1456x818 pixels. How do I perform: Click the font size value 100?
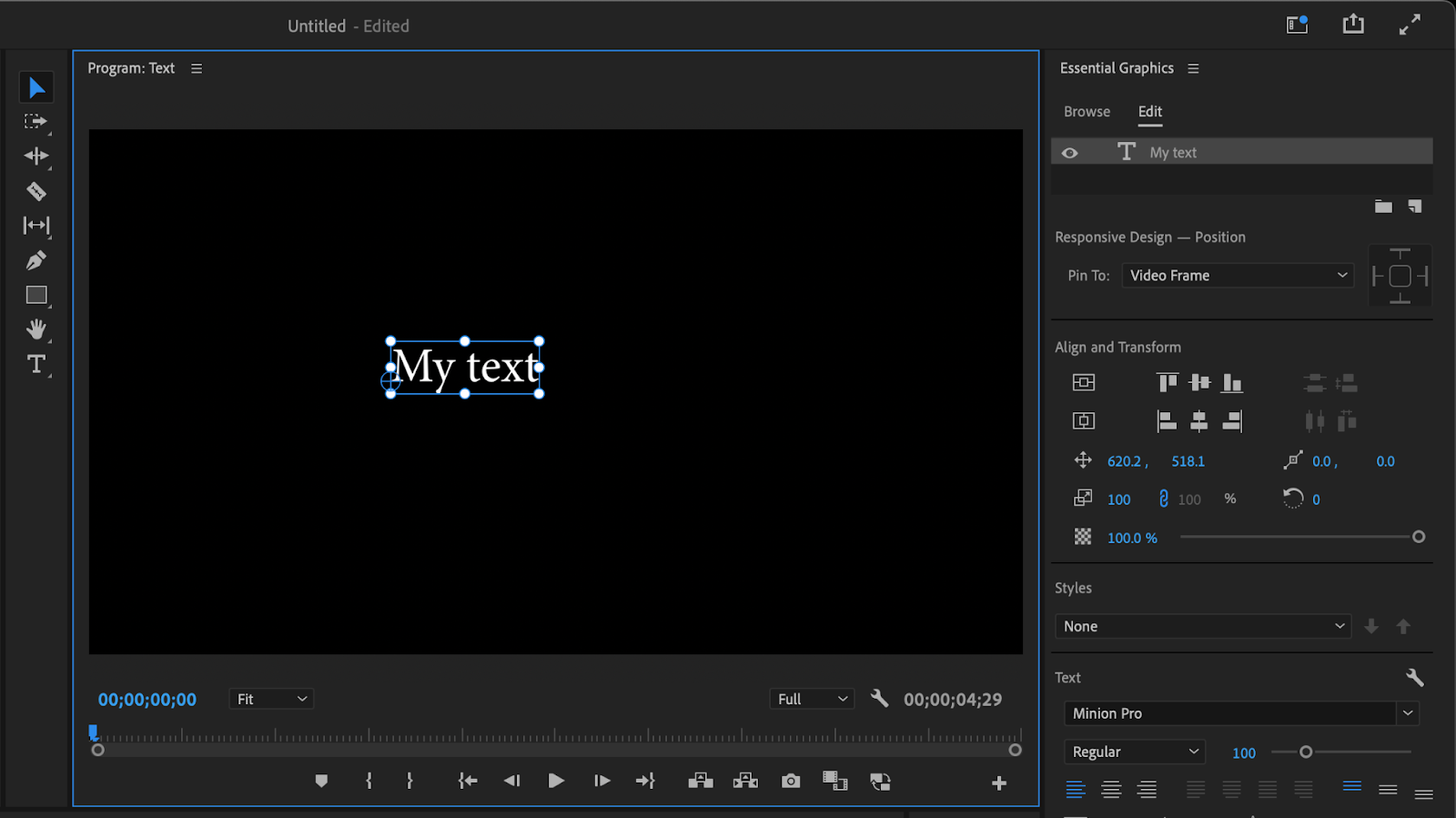pyautogui.click(x=1244, y=752)
